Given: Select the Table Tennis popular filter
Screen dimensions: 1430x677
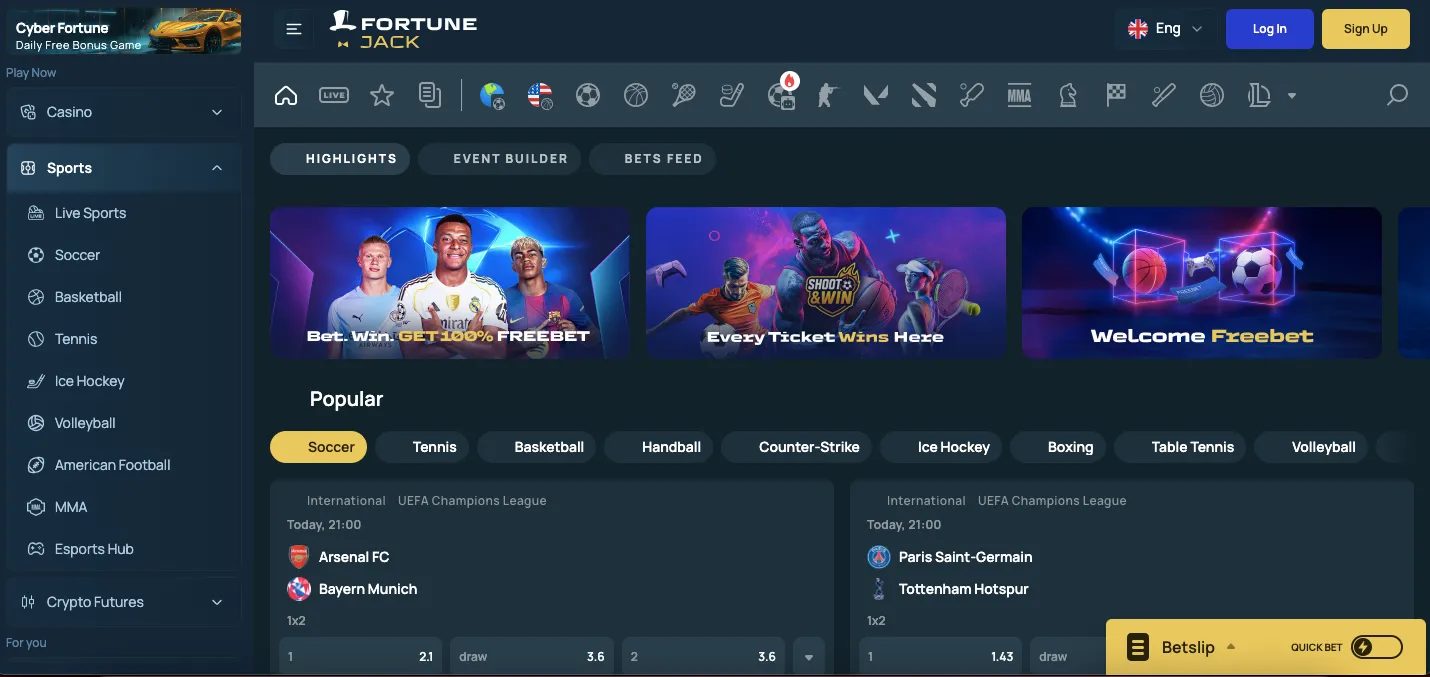Looking at the screenshot, I should tap(1180, 447).
